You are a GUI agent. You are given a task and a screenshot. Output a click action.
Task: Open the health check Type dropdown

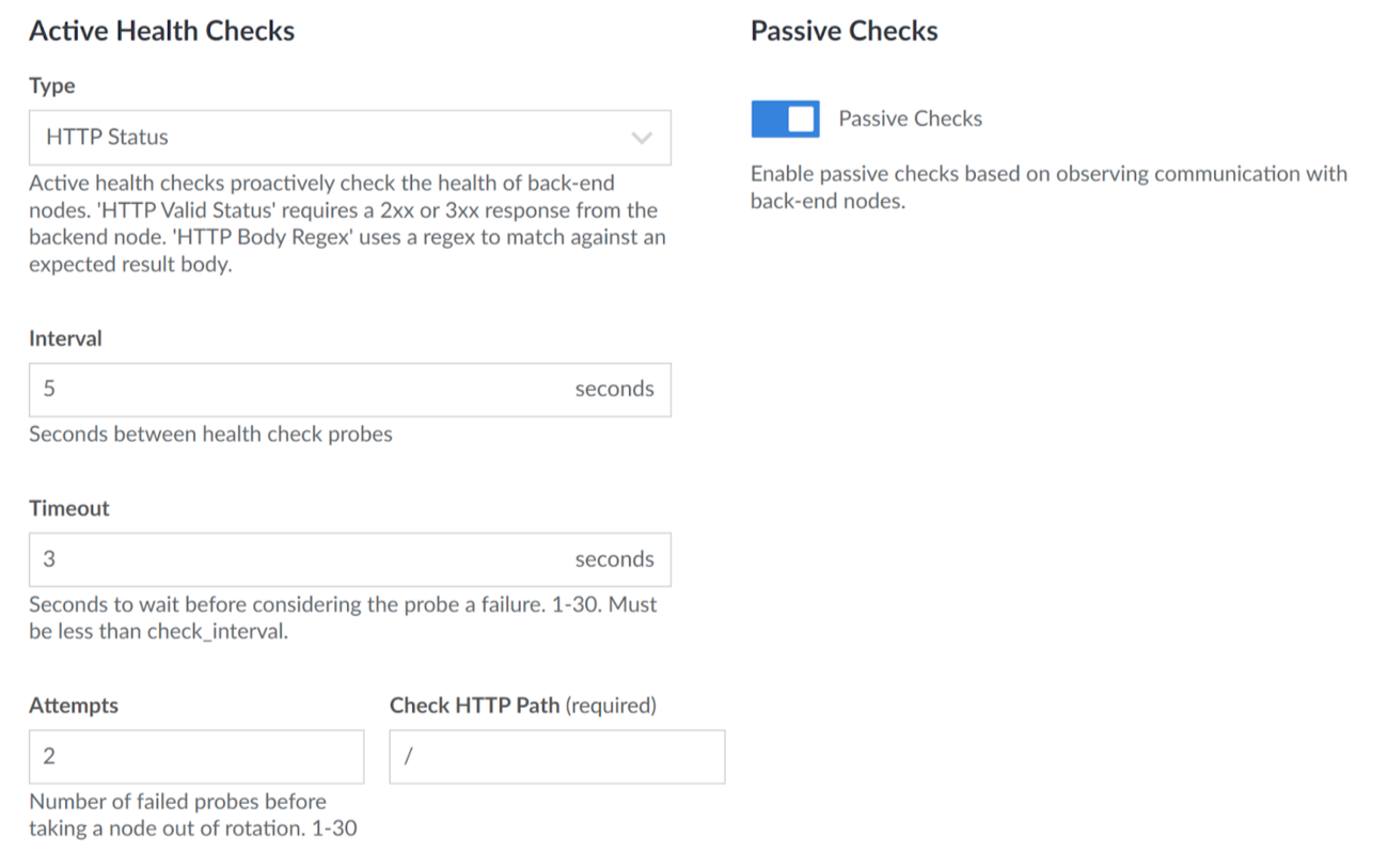point(349,137)
